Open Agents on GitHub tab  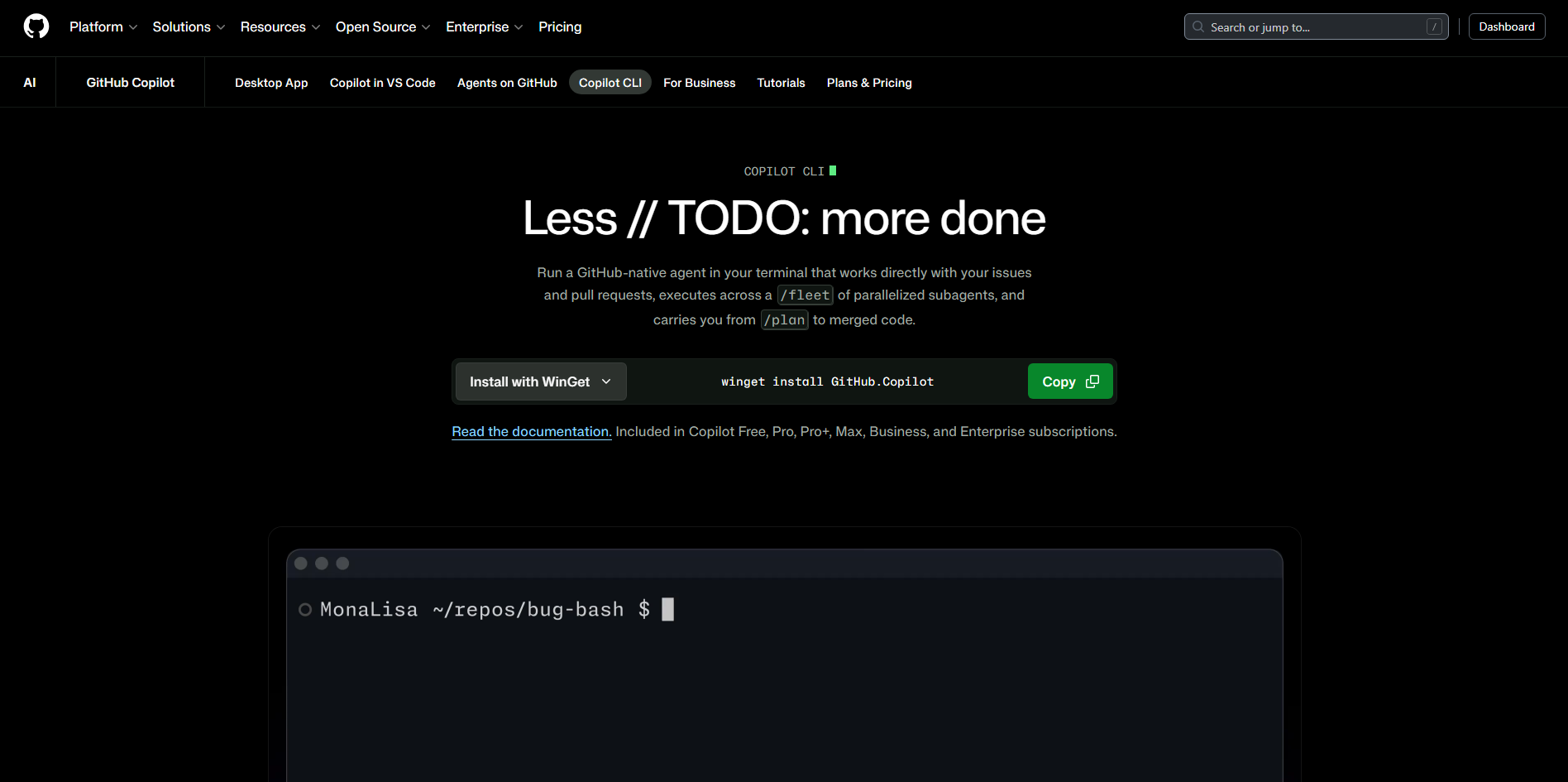pos(507,83)
